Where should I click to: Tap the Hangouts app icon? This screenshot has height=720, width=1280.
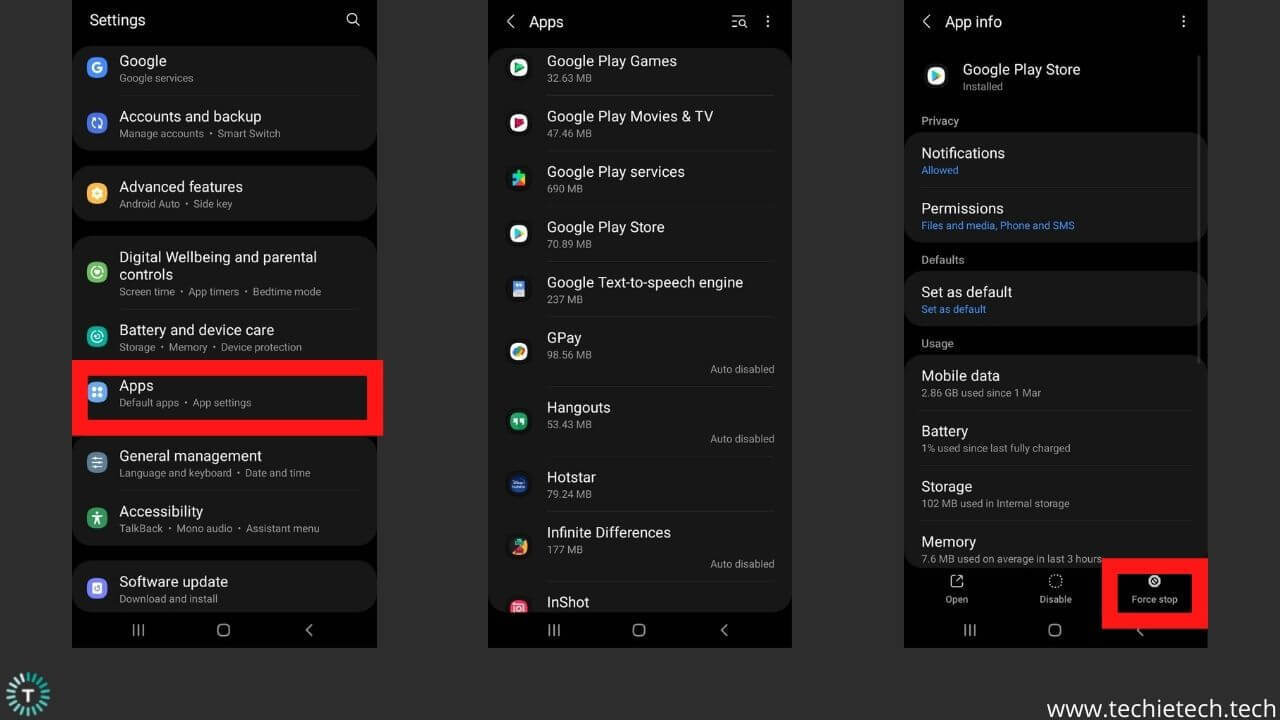pyautogui.click(x=518, y=421)
